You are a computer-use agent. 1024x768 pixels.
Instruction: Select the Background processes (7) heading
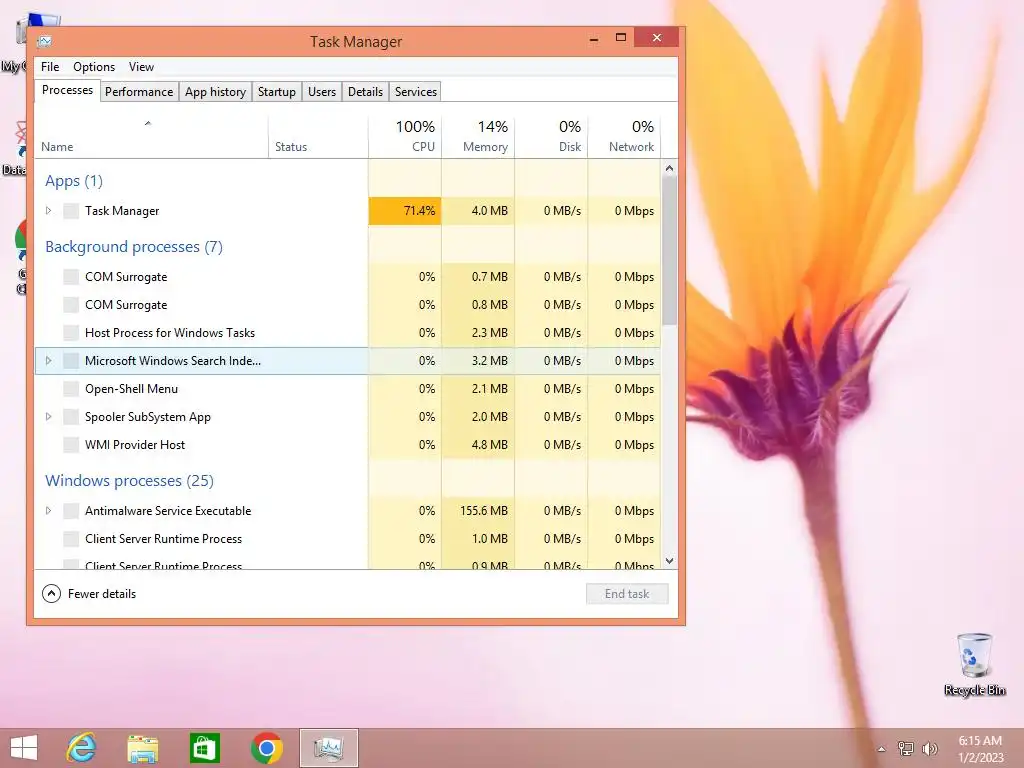134,247
